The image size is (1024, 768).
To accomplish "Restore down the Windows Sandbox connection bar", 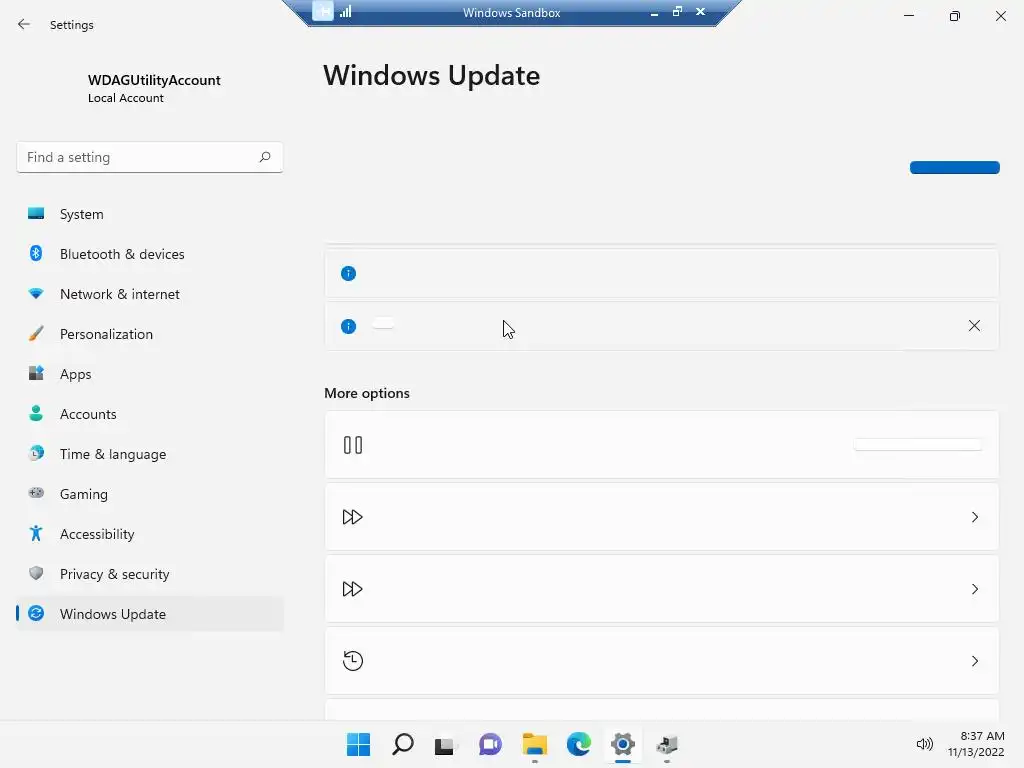I will pos(677,11).
